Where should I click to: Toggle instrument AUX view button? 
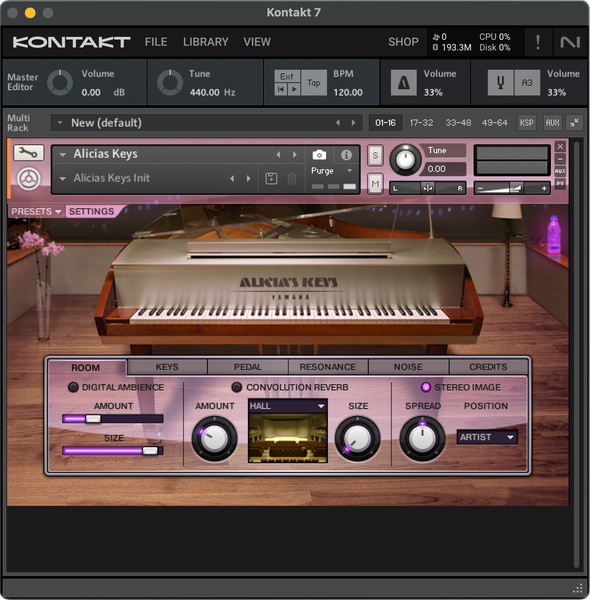coord(560,171)
